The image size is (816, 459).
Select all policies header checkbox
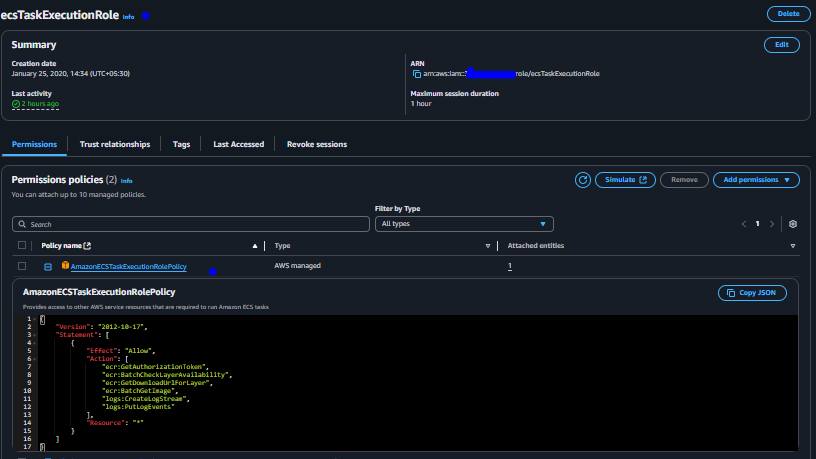(22, 245)
